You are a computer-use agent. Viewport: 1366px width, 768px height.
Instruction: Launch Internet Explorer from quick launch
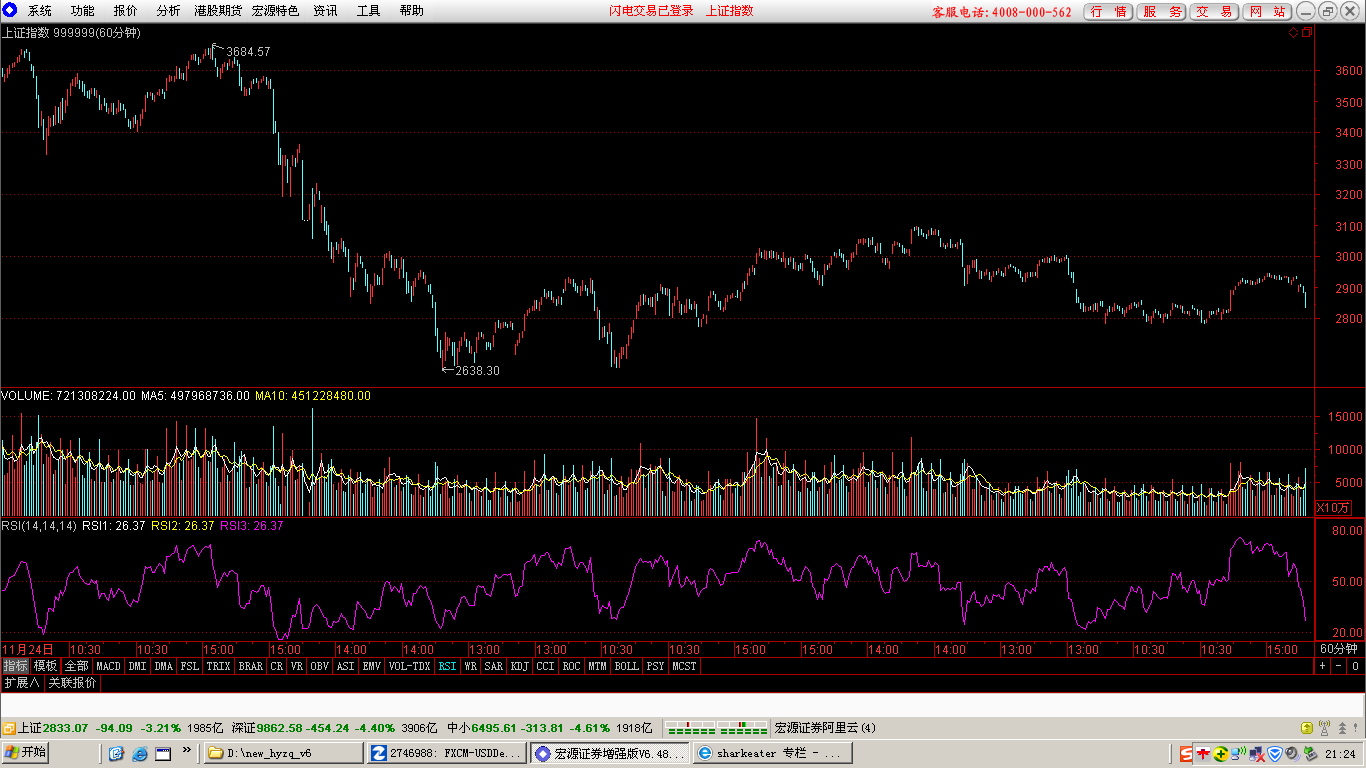tap(140, 753)
